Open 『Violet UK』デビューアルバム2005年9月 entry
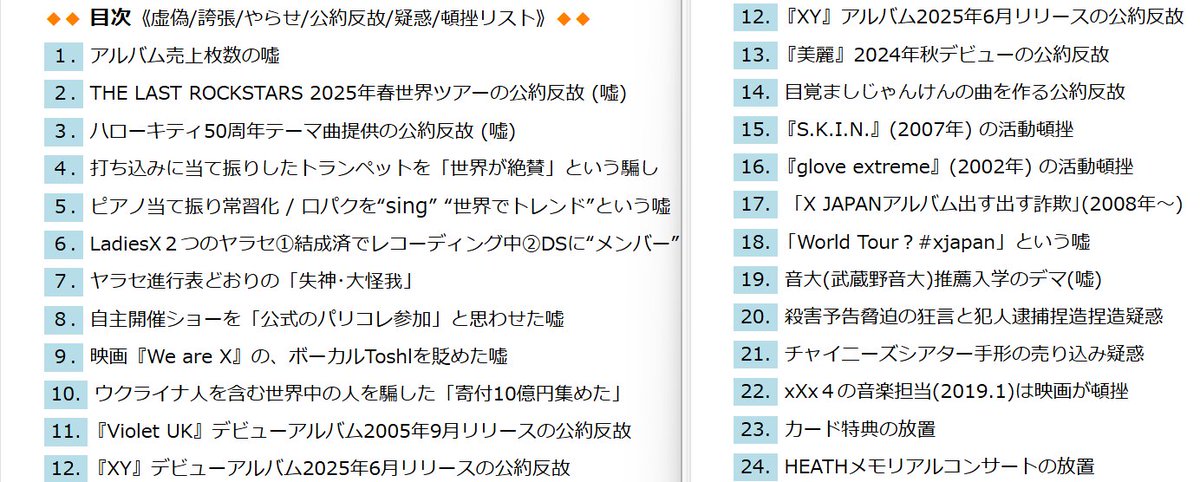The image size is (1200, 482). [x=360, y=431]
